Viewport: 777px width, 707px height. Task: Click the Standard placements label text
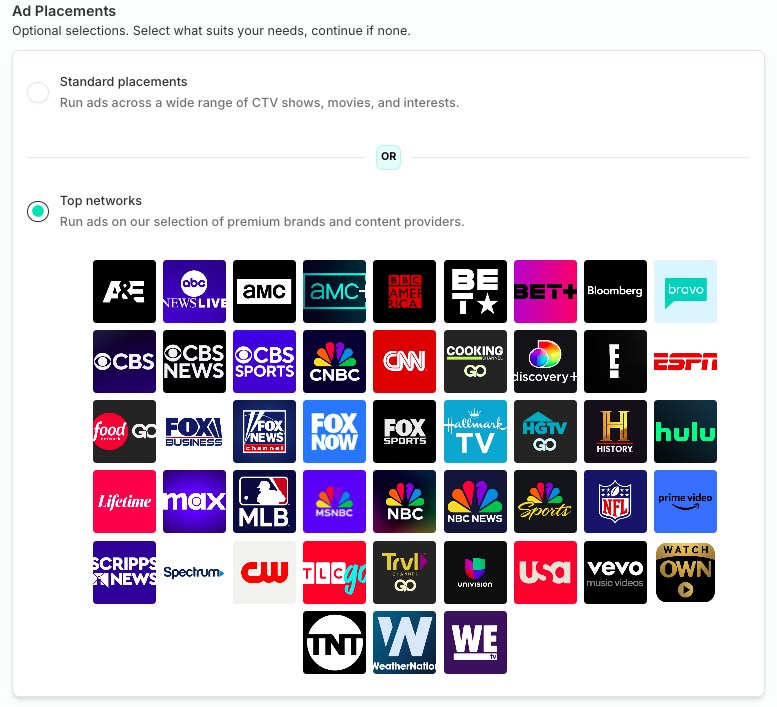coord(123,82)
